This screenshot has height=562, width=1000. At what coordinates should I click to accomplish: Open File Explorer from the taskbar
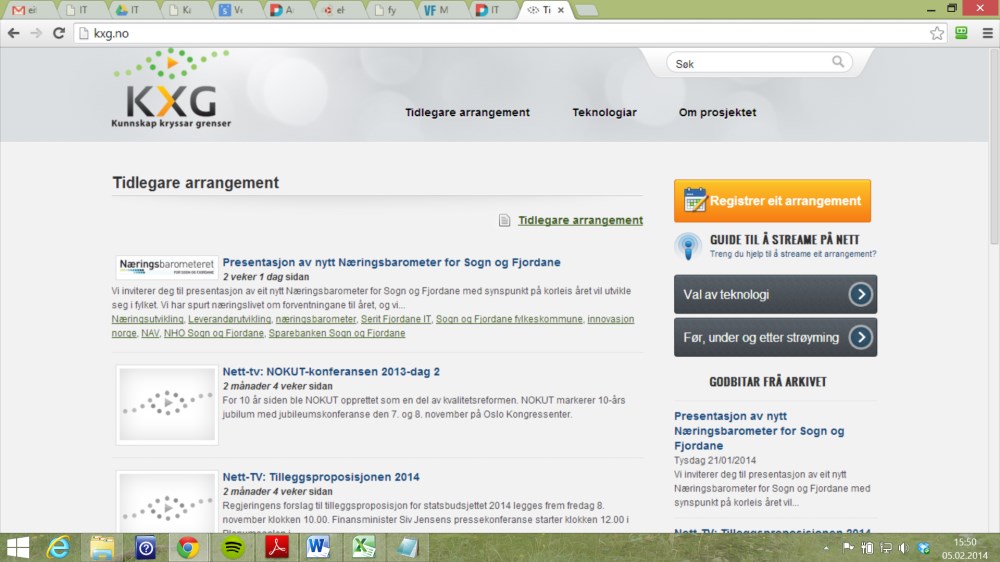click(x=102, y=547)
